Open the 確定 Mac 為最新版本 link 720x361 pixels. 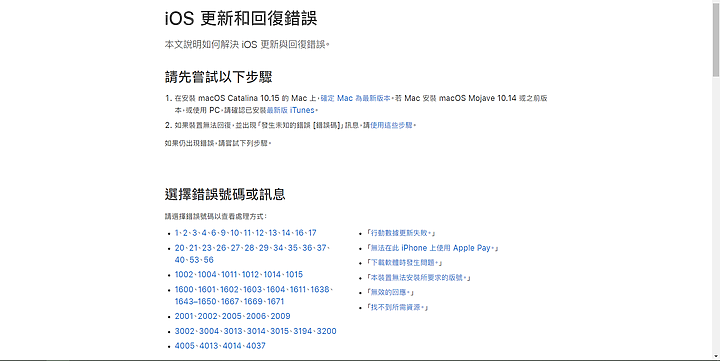(355, 98)
